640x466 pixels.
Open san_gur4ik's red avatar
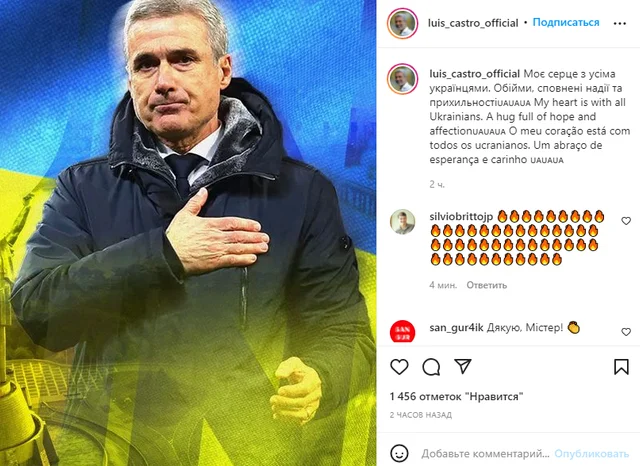point(402,331)
